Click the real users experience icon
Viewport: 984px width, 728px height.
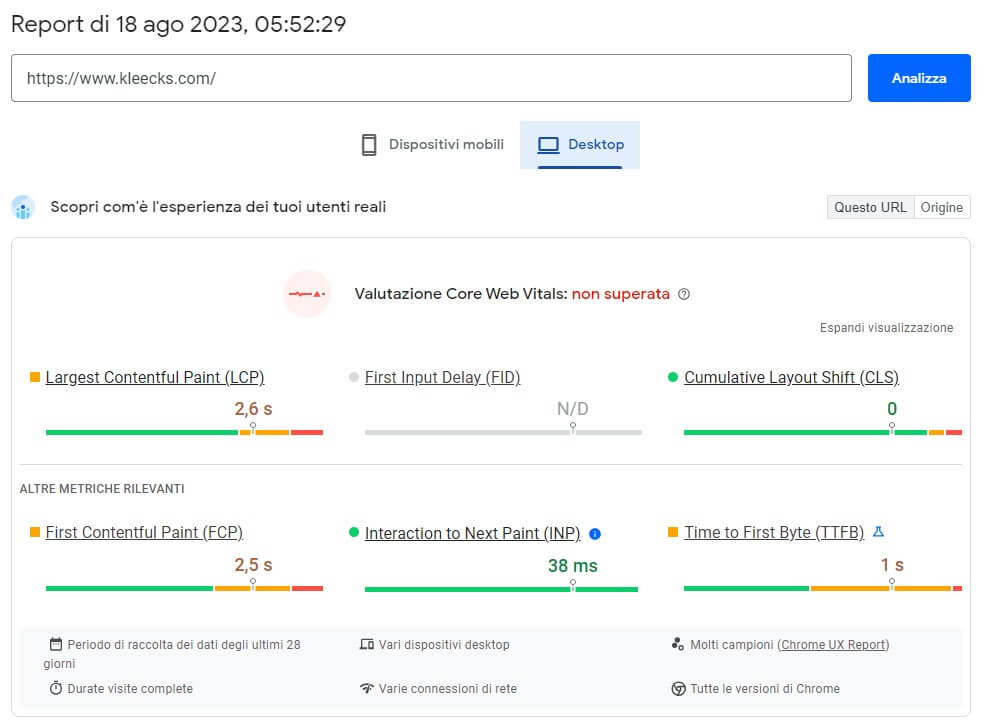[23, 207]
